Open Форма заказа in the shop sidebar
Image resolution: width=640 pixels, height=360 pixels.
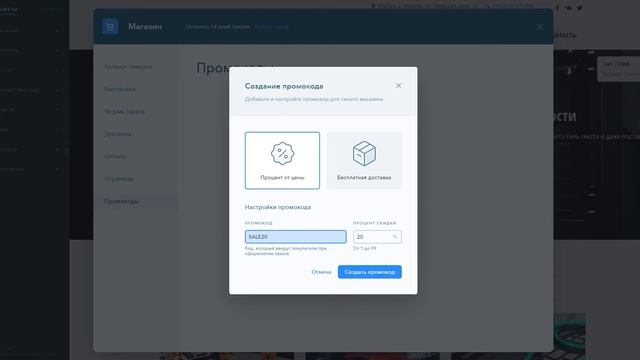click(124, 111)
